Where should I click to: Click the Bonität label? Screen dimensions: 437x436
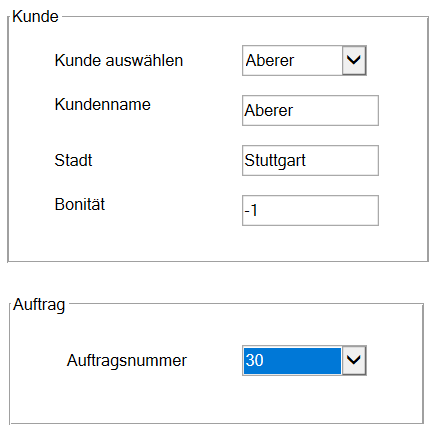coord(80,204)
